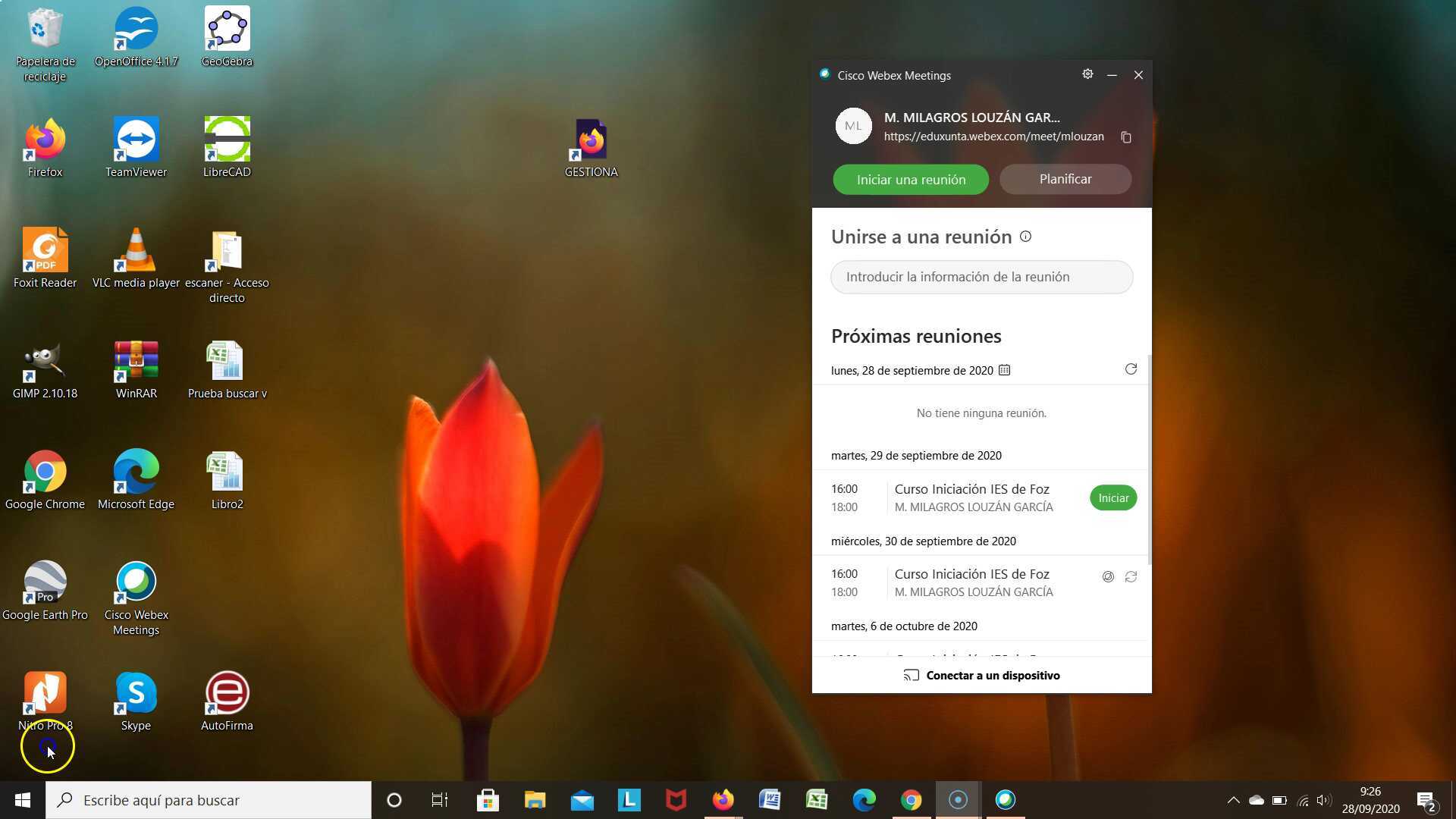Click the Planificar button
1456x819 pixels.
coord(1065,180)
